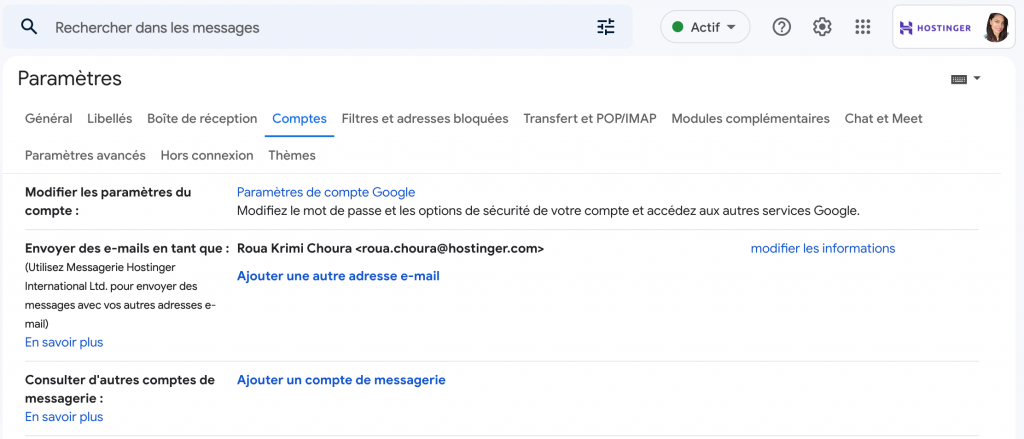The image size is (1024, 439).
Task: Click Ajouter une autre adresse e-mail
Action: [x=338, y=275]
